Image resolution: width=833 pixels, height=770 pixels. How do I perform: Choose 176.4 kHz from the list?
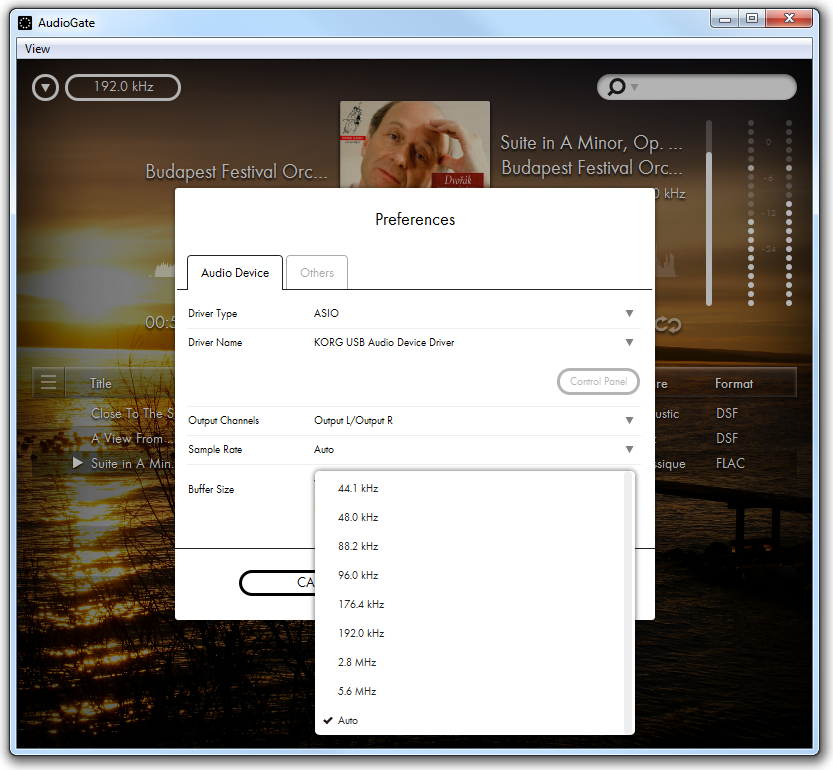[x=470, y=604]
